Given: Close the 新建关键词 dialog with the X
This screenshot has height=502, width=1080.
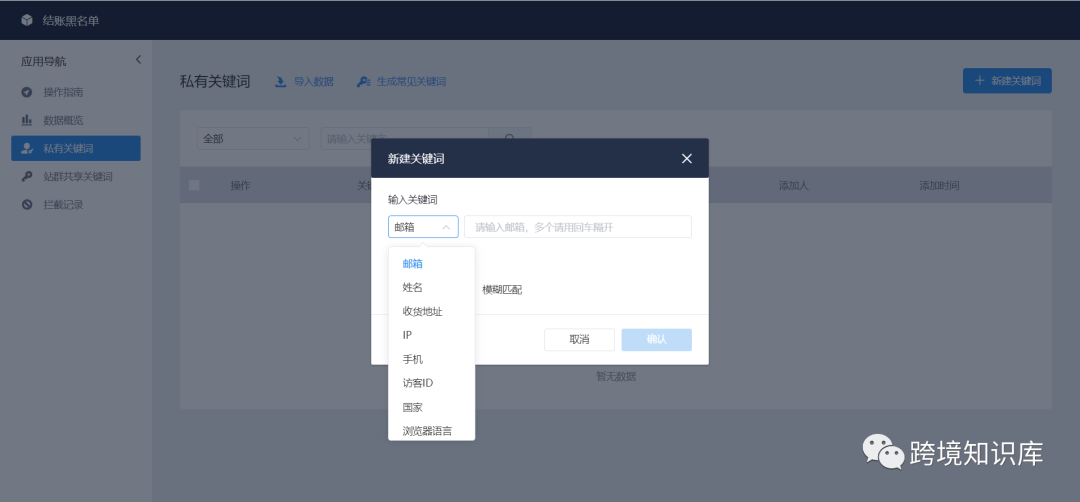Looking at the screenshot, I should pyautogui.click(x=687, y=158).
